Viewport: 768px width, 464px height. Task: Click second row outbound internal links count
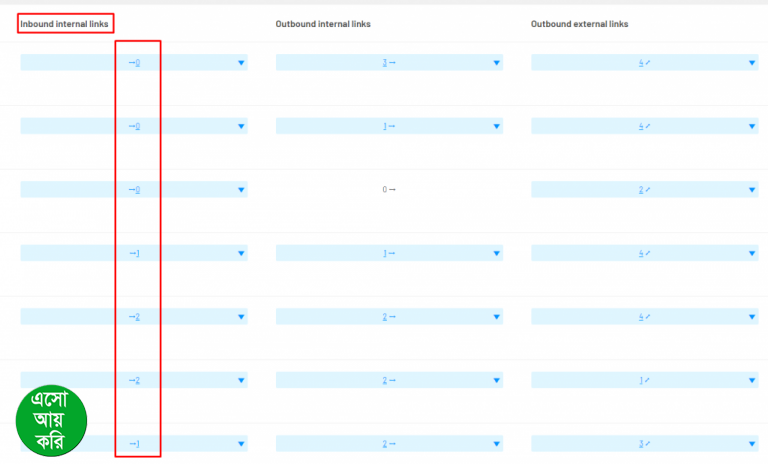click(x=384, y=127)
